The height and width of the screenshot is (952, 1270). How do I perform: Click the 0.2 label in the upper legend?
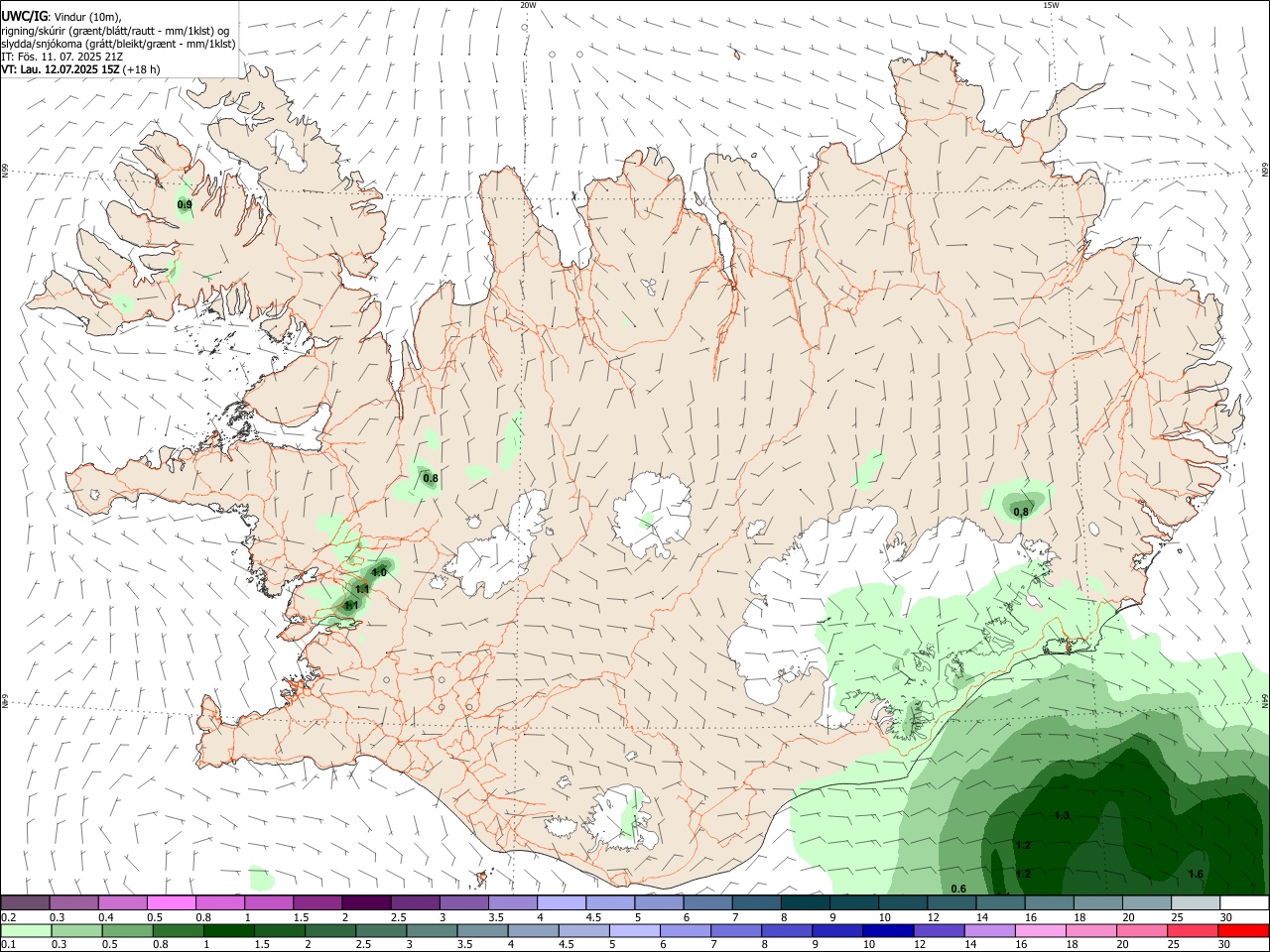click(x=8, y=917)
